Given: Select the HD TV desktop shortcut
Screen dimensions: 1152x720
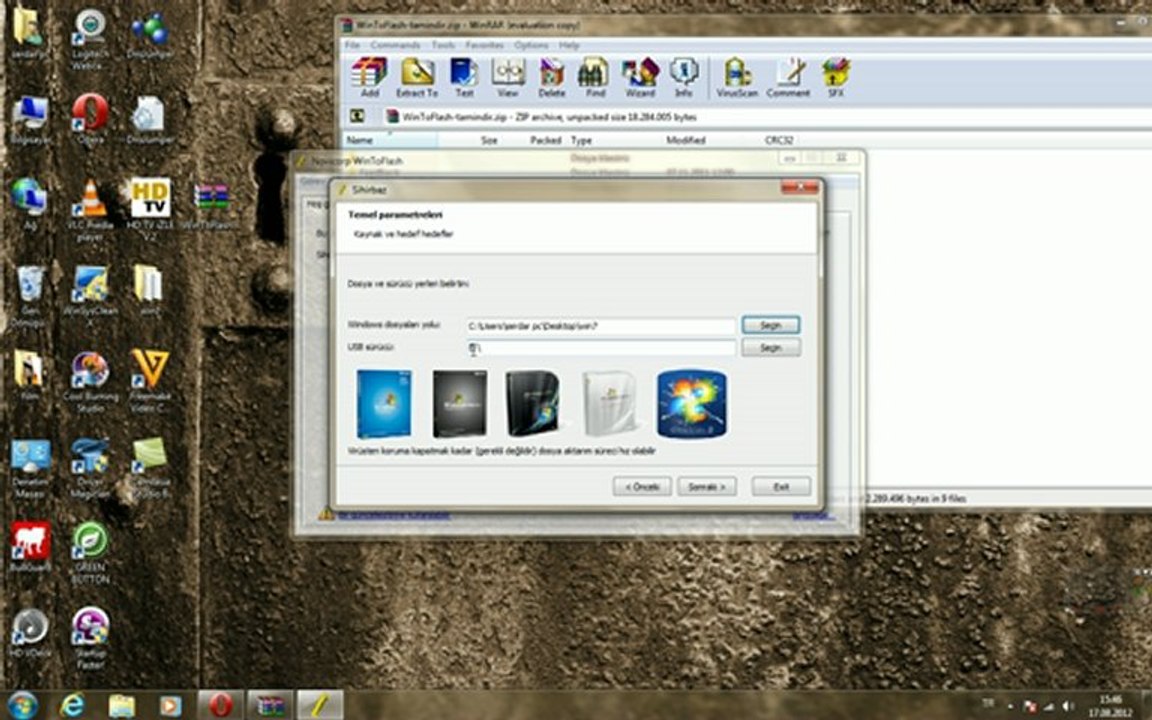Looking at the screenshot, I should pos(150,209).
